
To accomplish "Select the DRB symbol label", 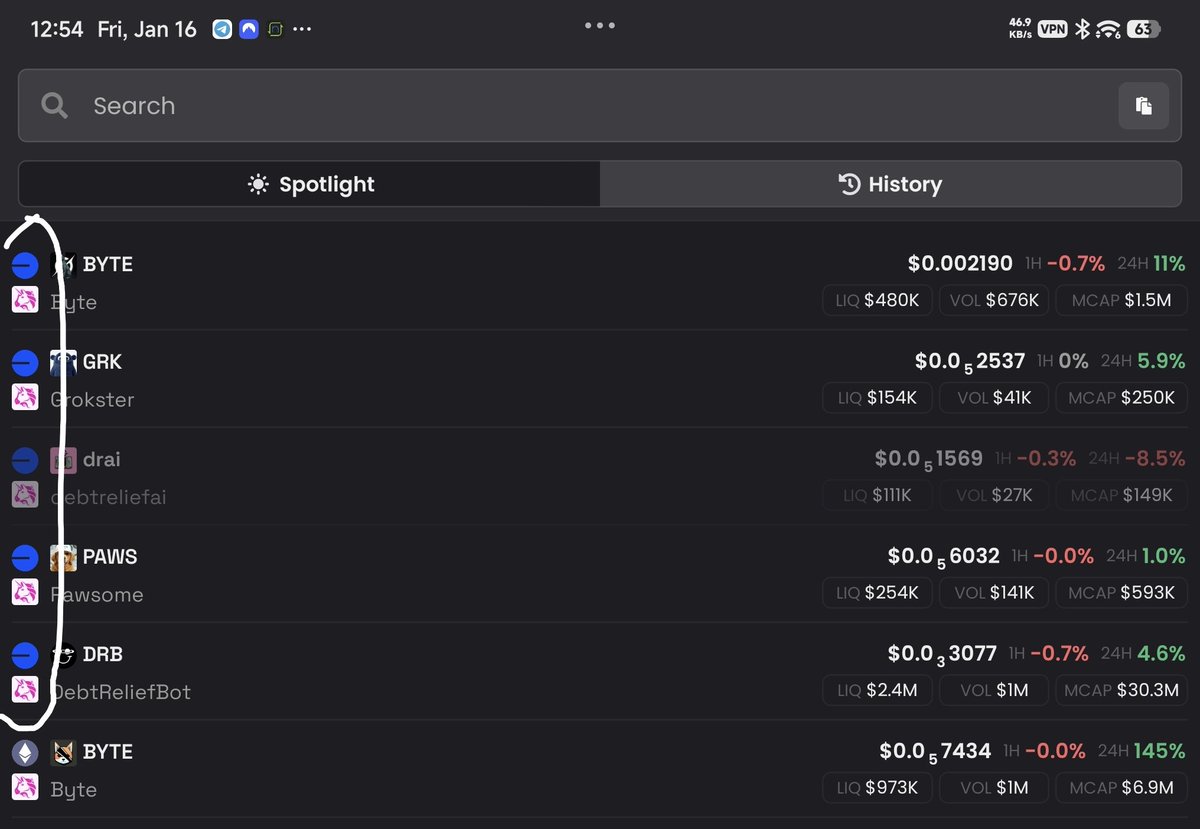I will coord(103,654).
